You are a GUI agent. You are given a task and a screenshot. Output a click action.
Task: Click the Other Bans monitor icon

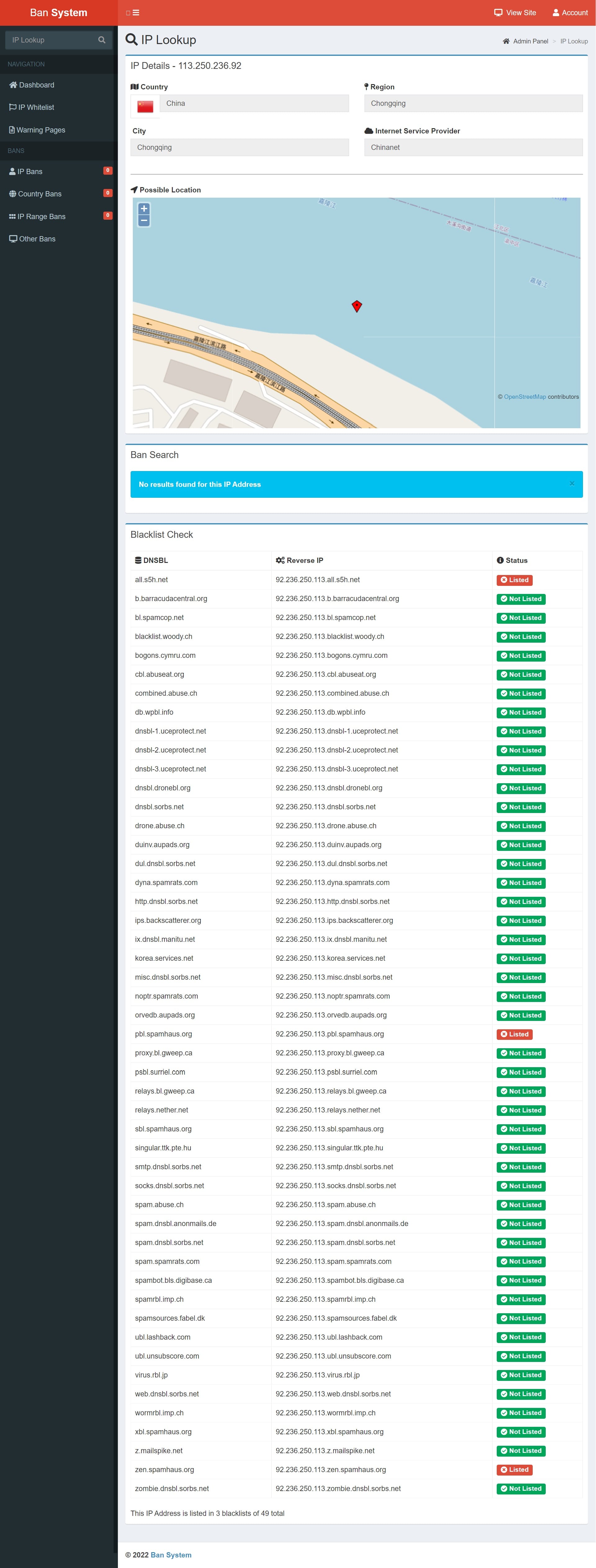pos(13,239)
